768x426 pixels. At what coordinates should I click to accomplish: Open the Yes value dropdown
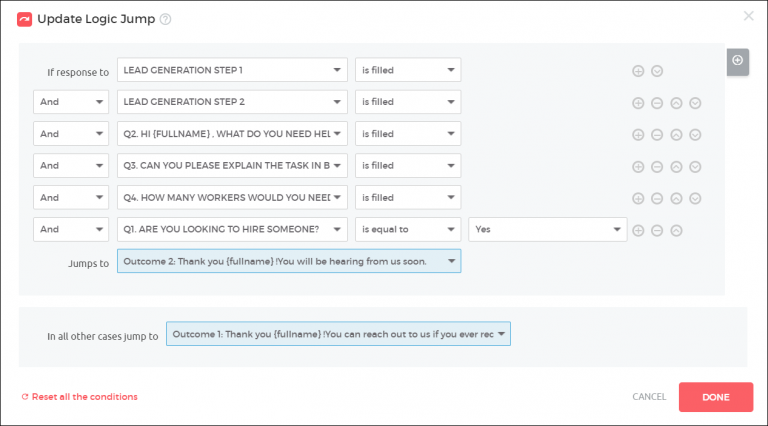547,230
